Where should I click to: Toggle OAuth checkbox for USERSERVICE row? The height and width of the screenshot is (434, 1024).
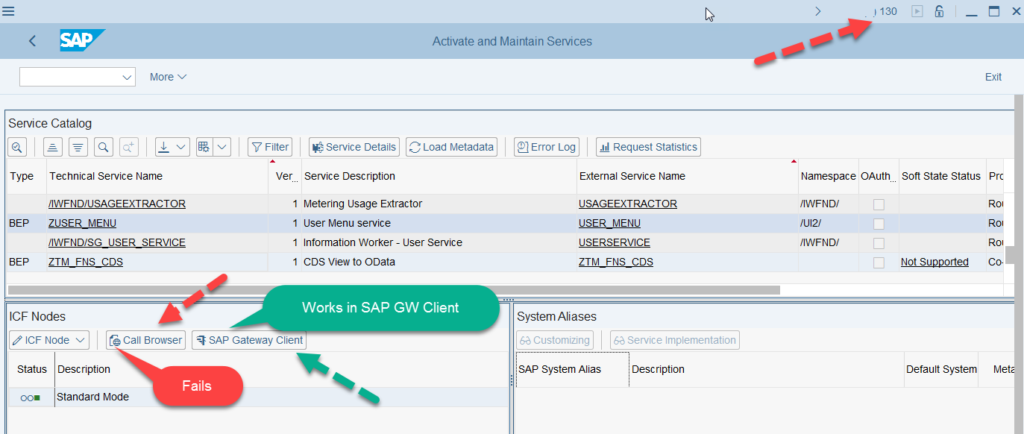(879, 243)
